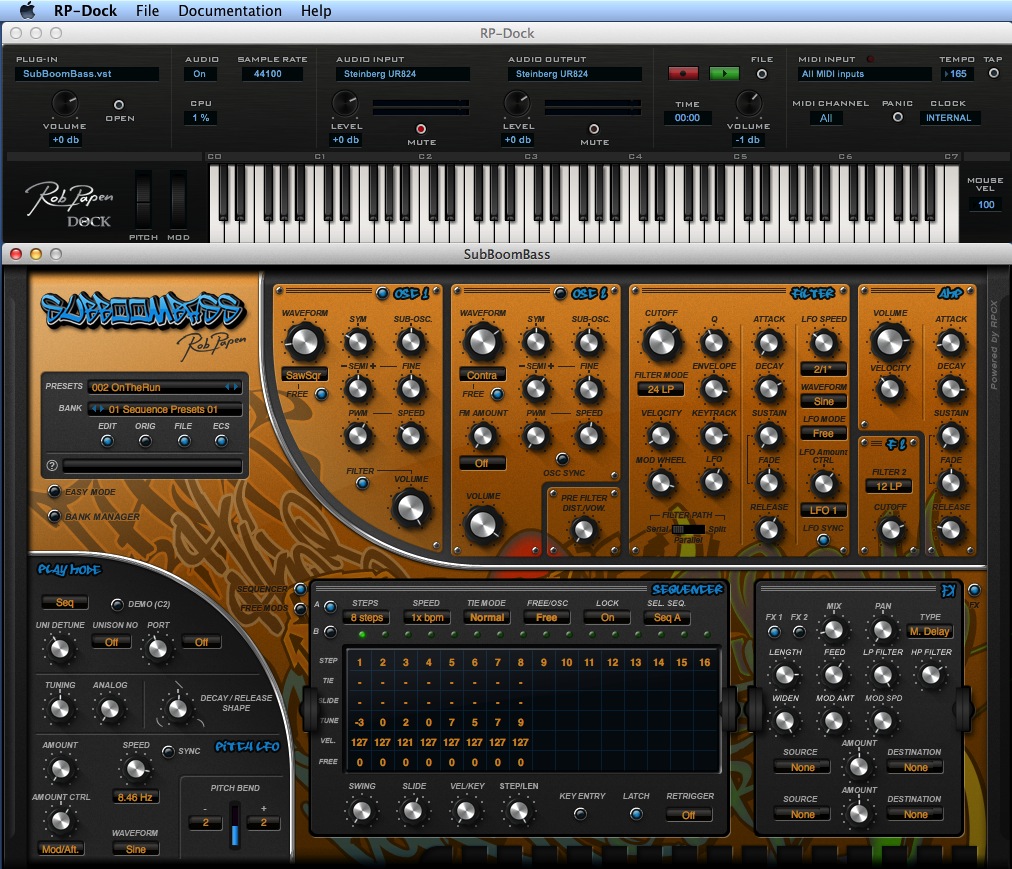Viewport: 1012px width, 869px height.
Task: Open the RP-Dock menu
Action: [x=85, y=10]
